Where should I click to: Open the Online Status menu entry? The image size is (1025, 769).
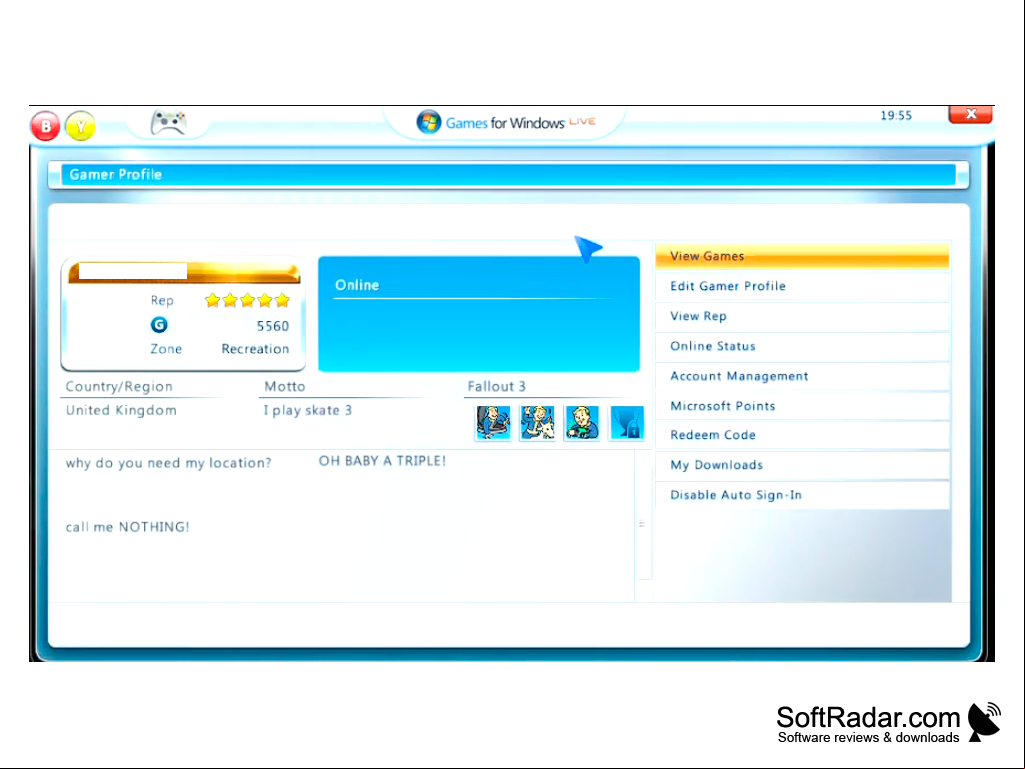click(x=802, y=347)
